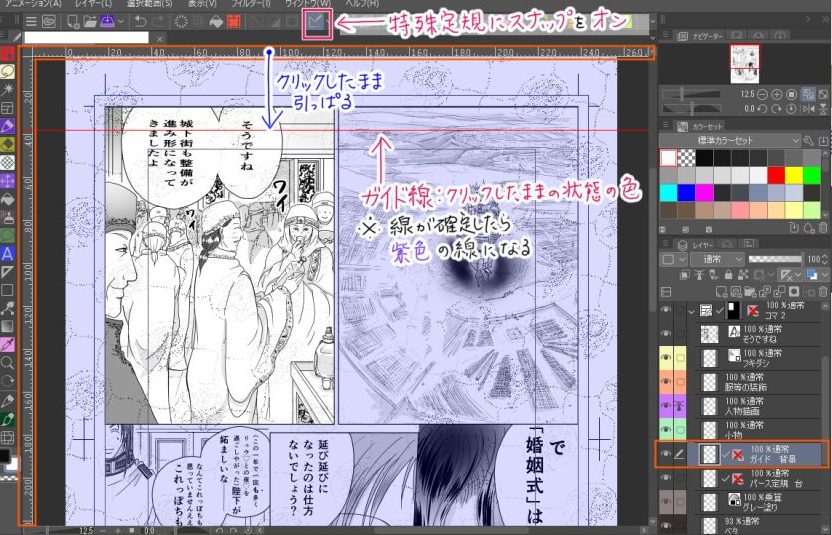Hide the そうですね text layer
Screen dimensions: 832x535
[665, 333]
